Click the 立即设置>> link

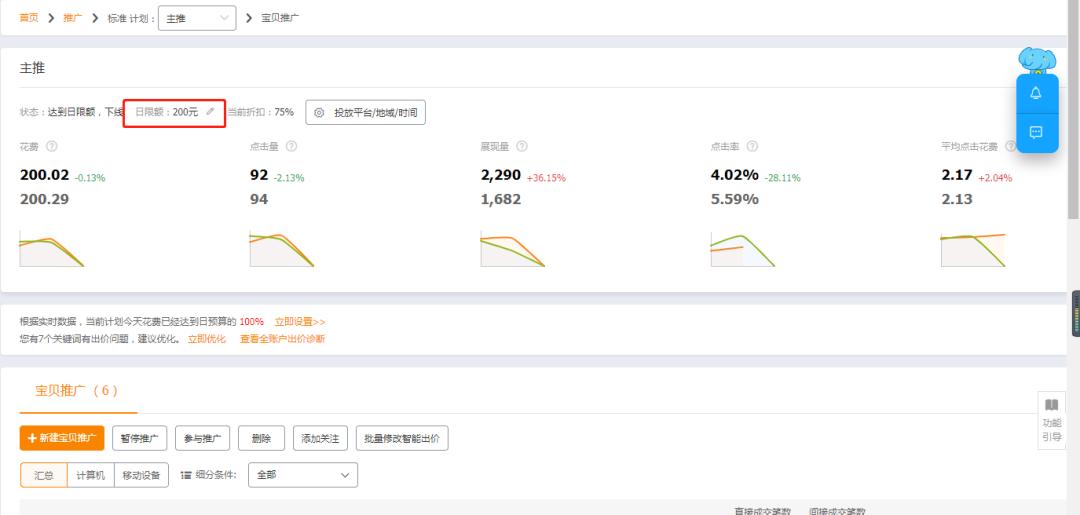coord(300,322)
